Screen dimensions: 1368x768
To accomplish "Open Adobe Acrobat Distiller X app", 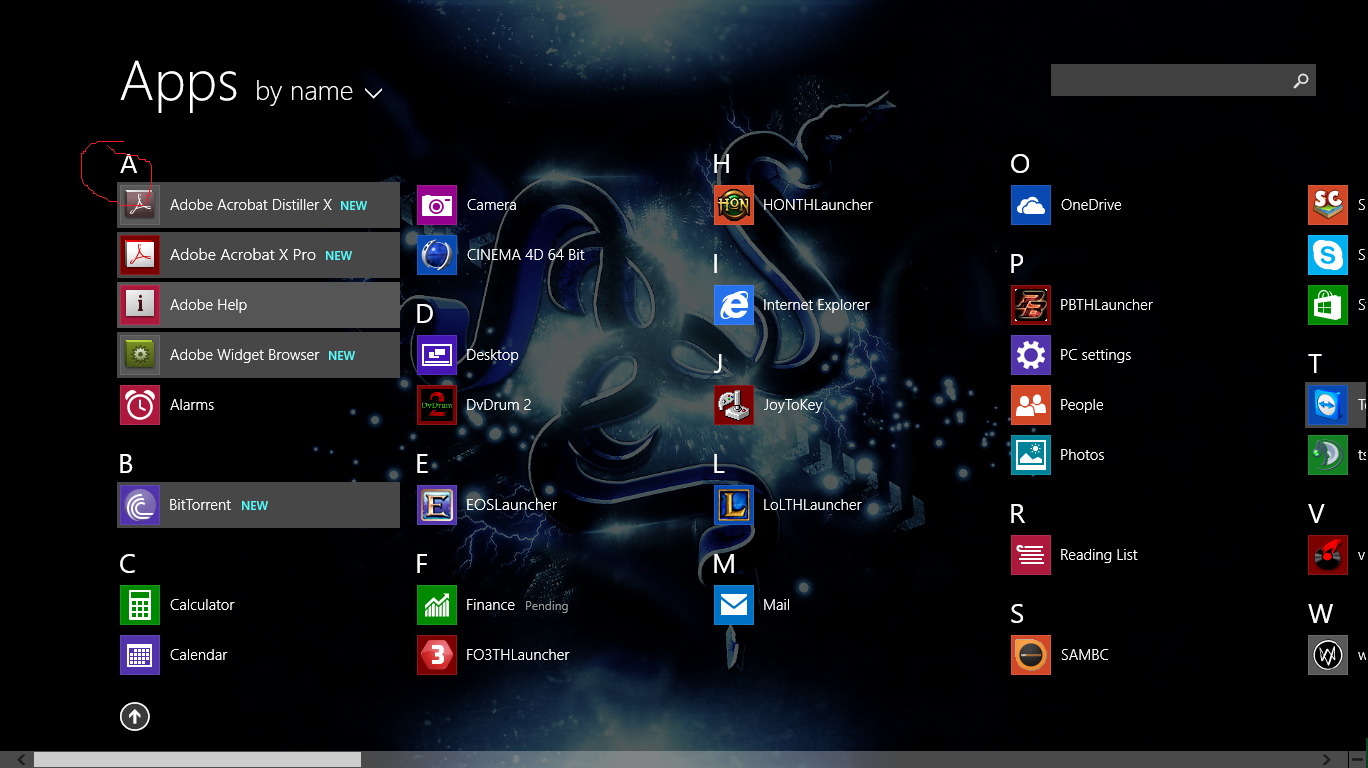I will tap(258, 205).
